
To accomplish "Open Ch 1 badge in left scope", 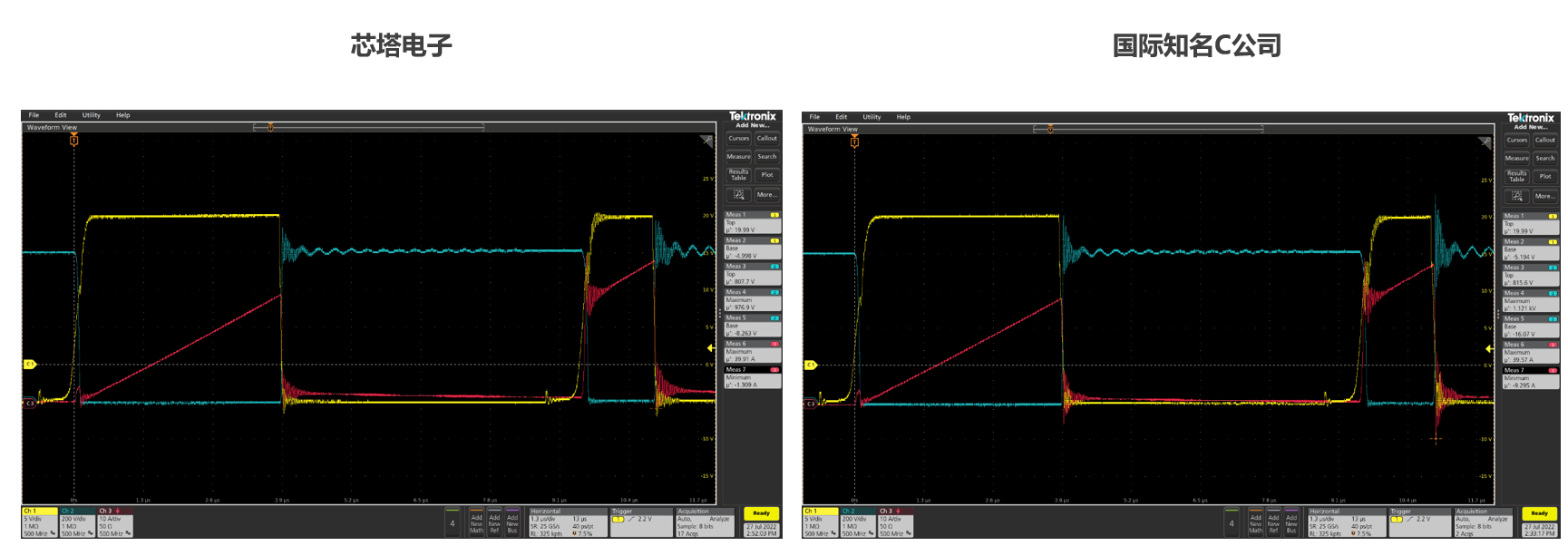I will (x=40, y=523).
